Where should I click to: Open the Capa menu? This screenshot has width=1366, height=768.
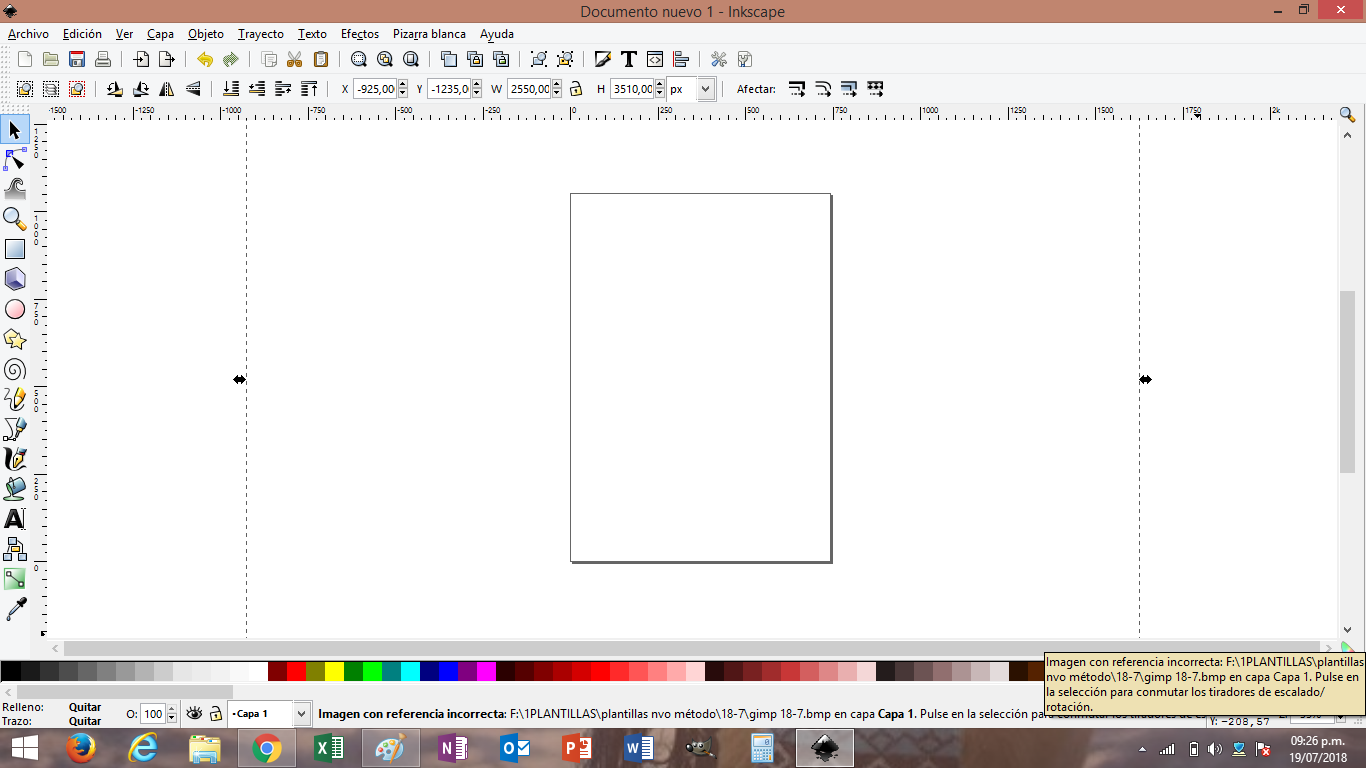(x=160, y=34)
